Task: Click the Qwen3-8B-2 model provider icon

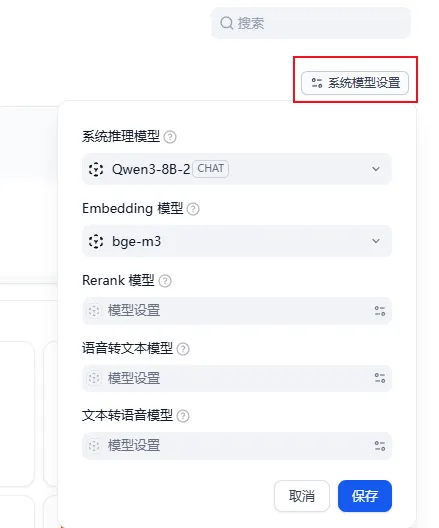Action: tap(96, 169)
